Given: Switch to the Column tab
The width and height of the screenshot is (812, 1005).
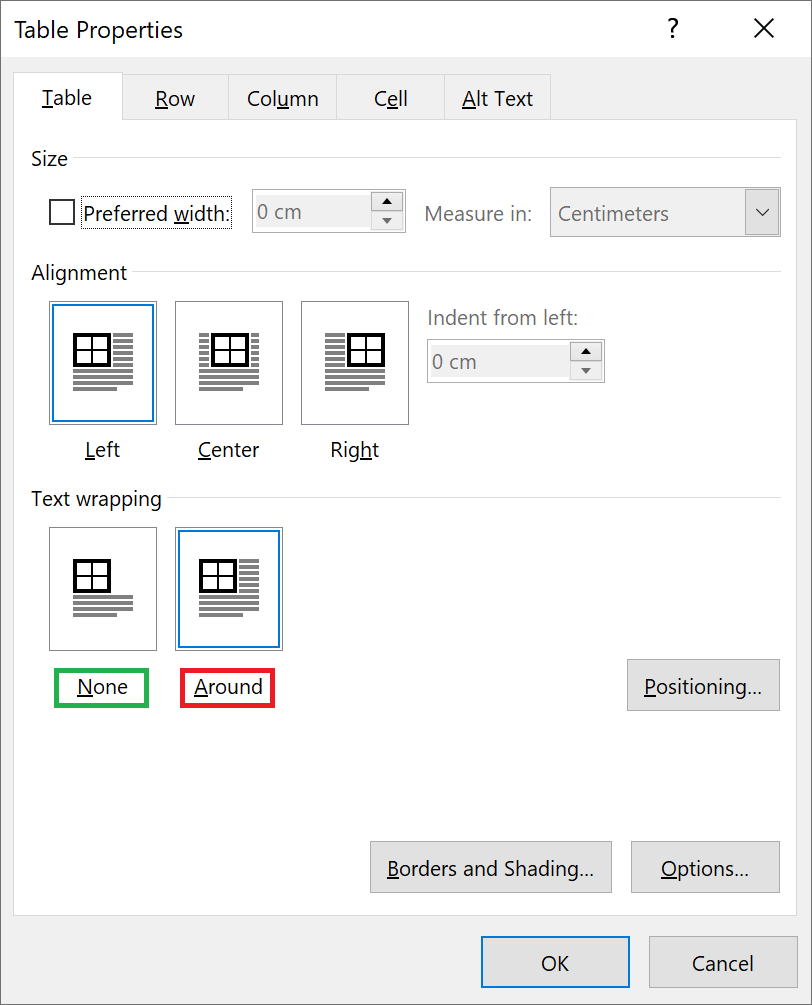Looking at the screenshot, I should pyautogui.click(x=283, y=98).
